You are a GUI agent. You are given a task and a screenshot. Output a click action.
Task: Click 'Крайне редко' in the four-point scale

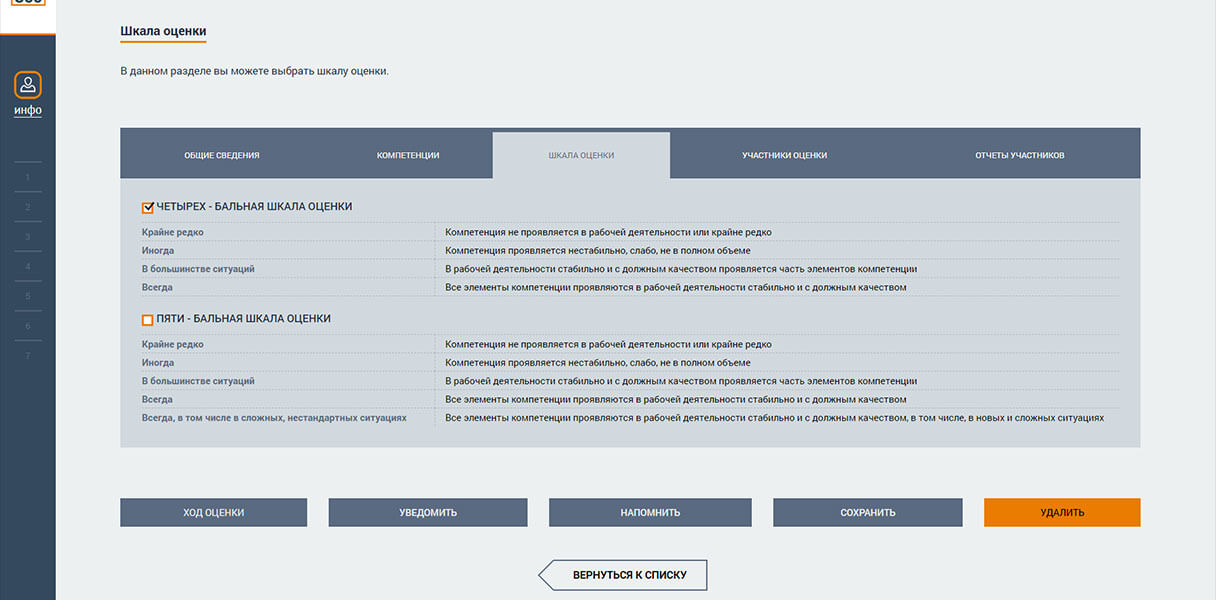[172, 232]
